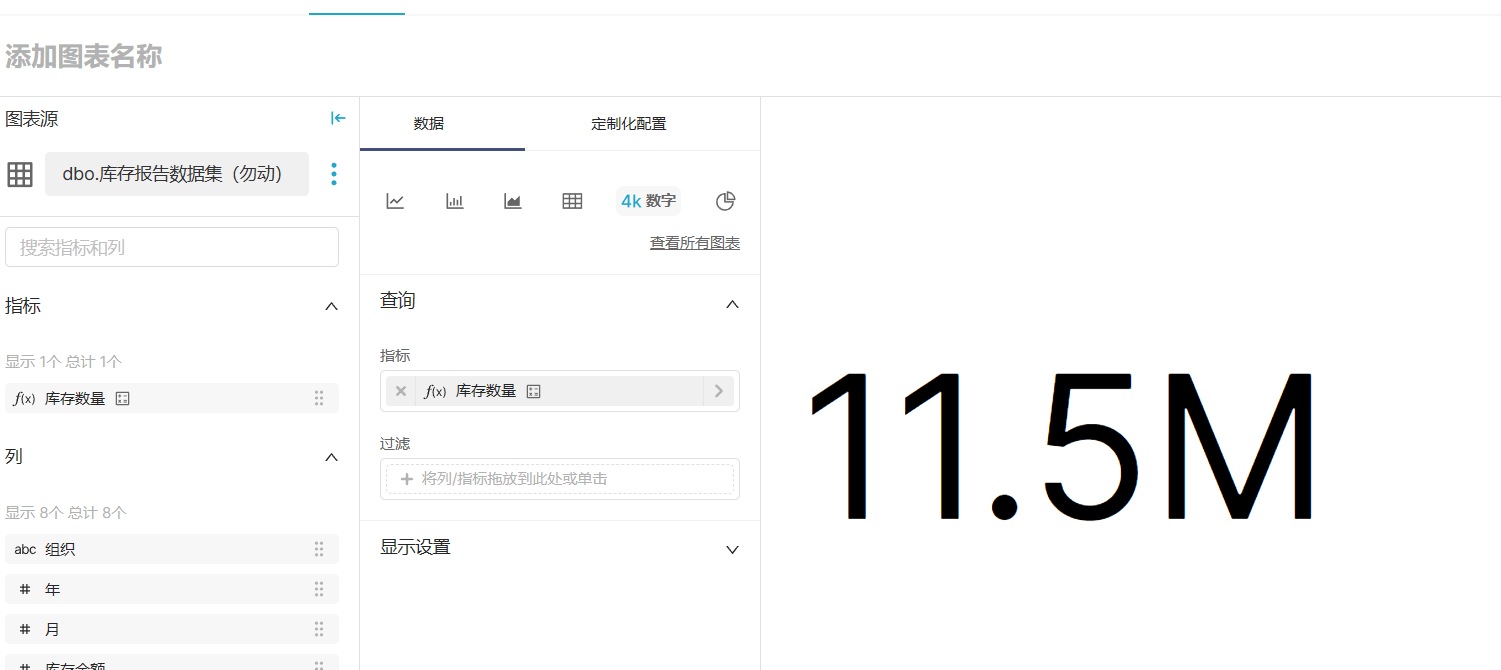This screenshot has height=670, width=1501.
Task: Select the pie chart type icon
Action: (726, 201)
